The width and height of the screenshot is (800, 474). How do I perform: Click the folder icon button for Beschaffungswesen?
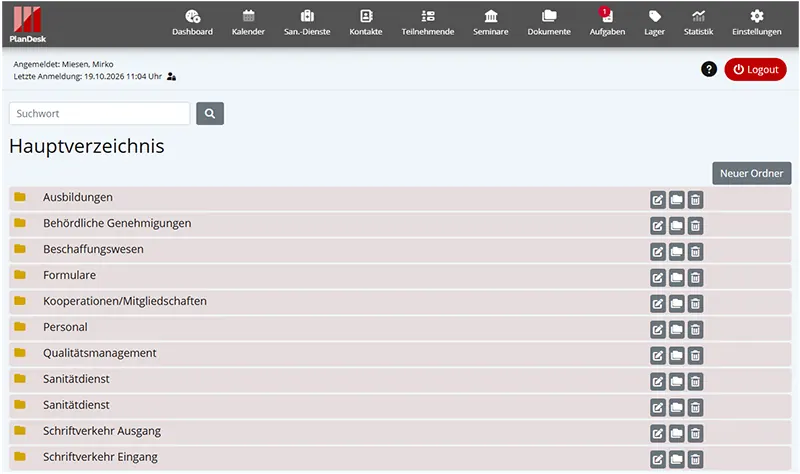point(677,252)
